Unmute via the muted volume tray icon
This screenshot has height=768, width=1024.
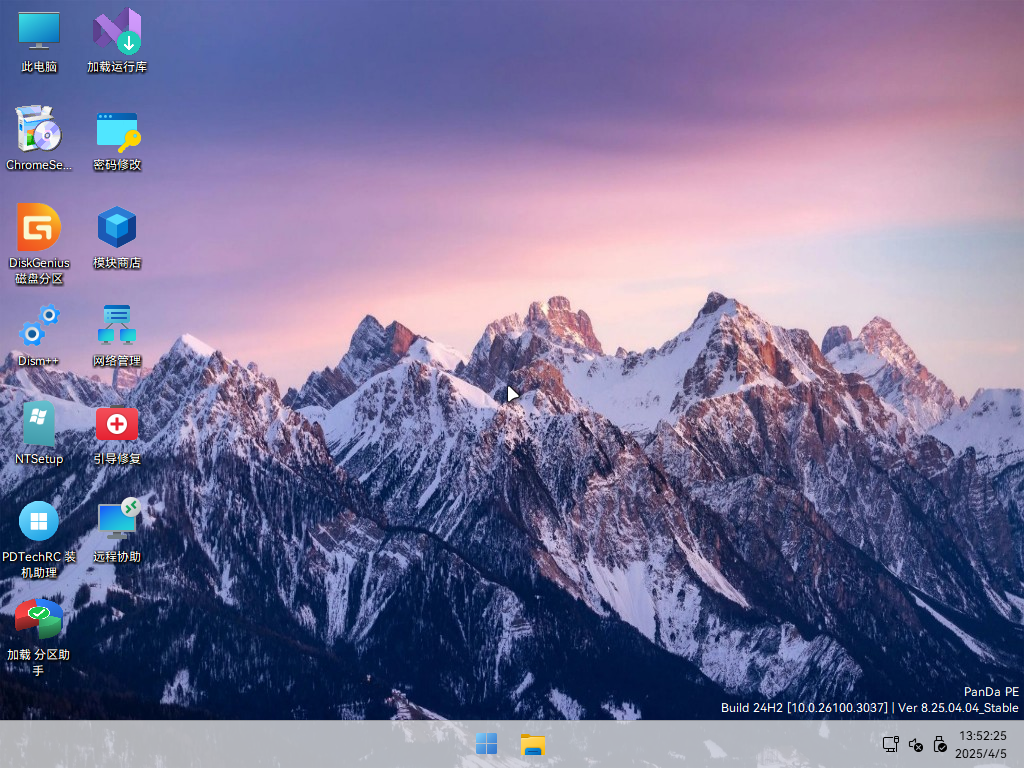(x=915, y=744)
